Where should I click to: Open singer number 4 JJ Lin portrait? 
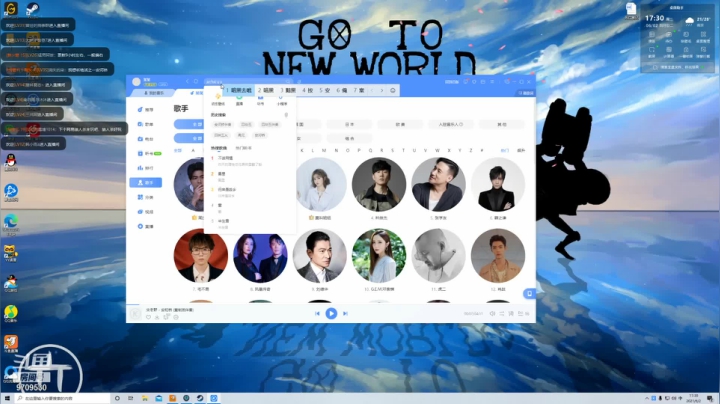click(379, 185)
